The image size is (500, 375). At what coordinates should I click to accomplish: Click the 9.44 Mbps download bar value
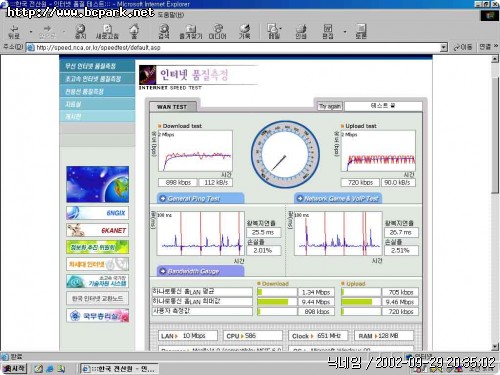(x=316, y=302)
